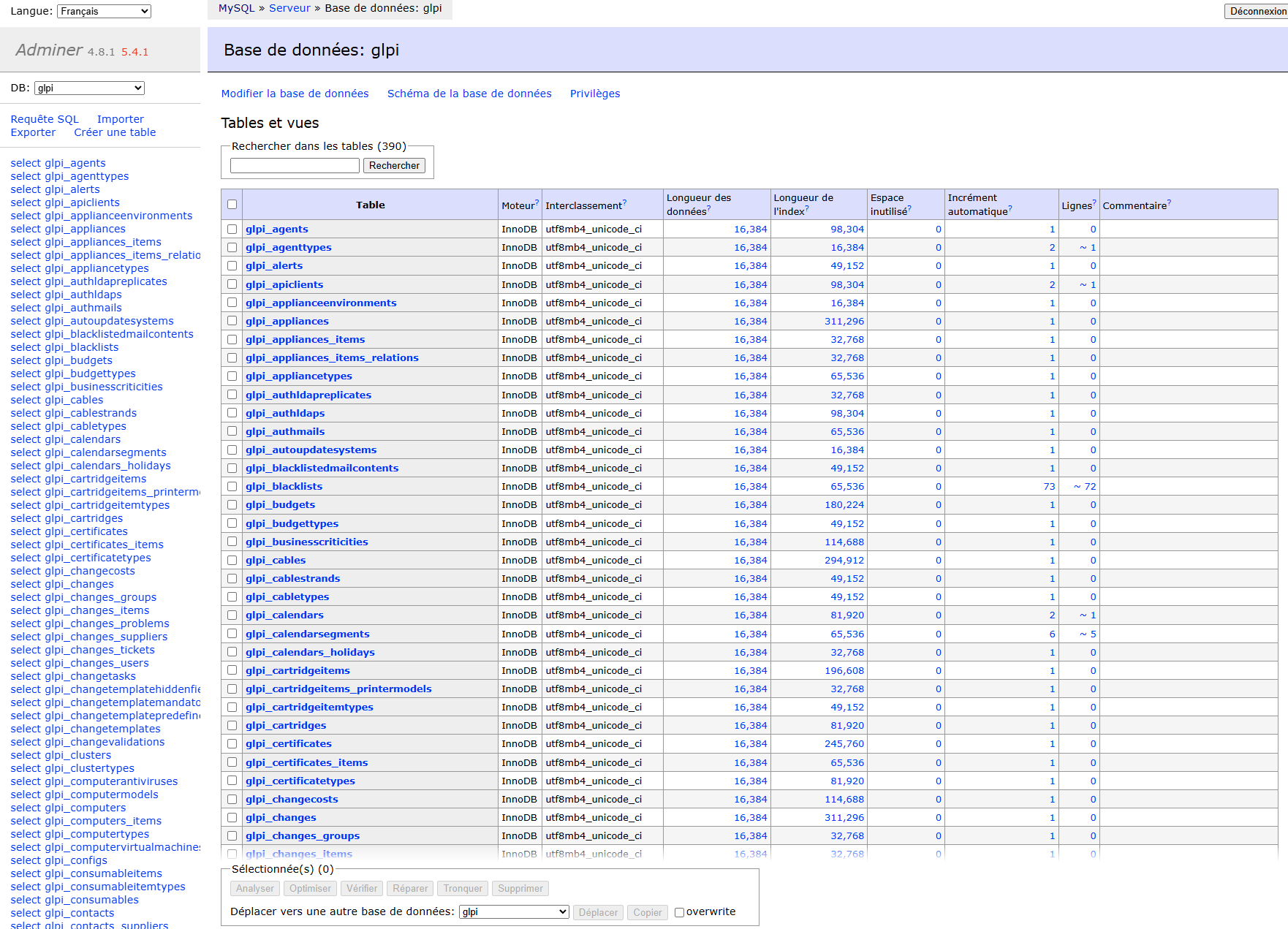Screen dimensions: 1288x929
Task: Open the Privilèges link
Action: (594, 94)
